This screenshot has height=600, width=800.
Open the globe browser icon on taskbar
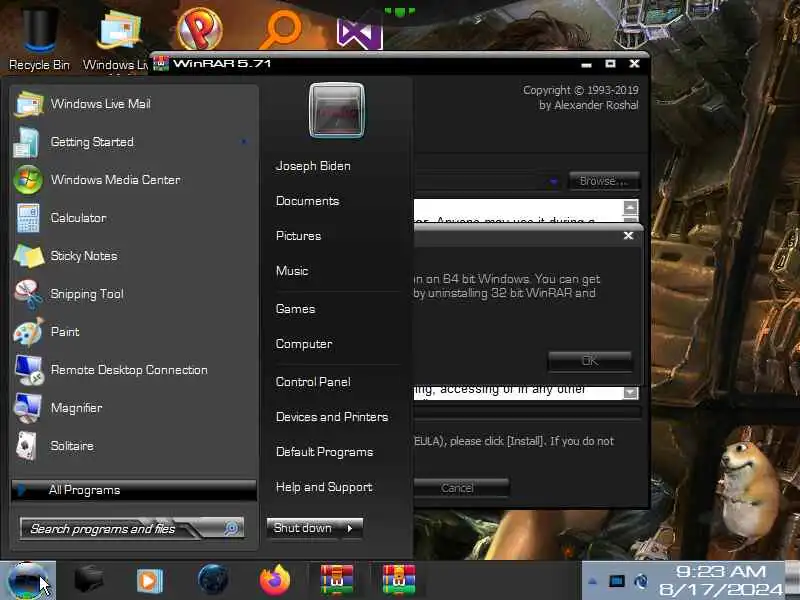tap(213, 580)
